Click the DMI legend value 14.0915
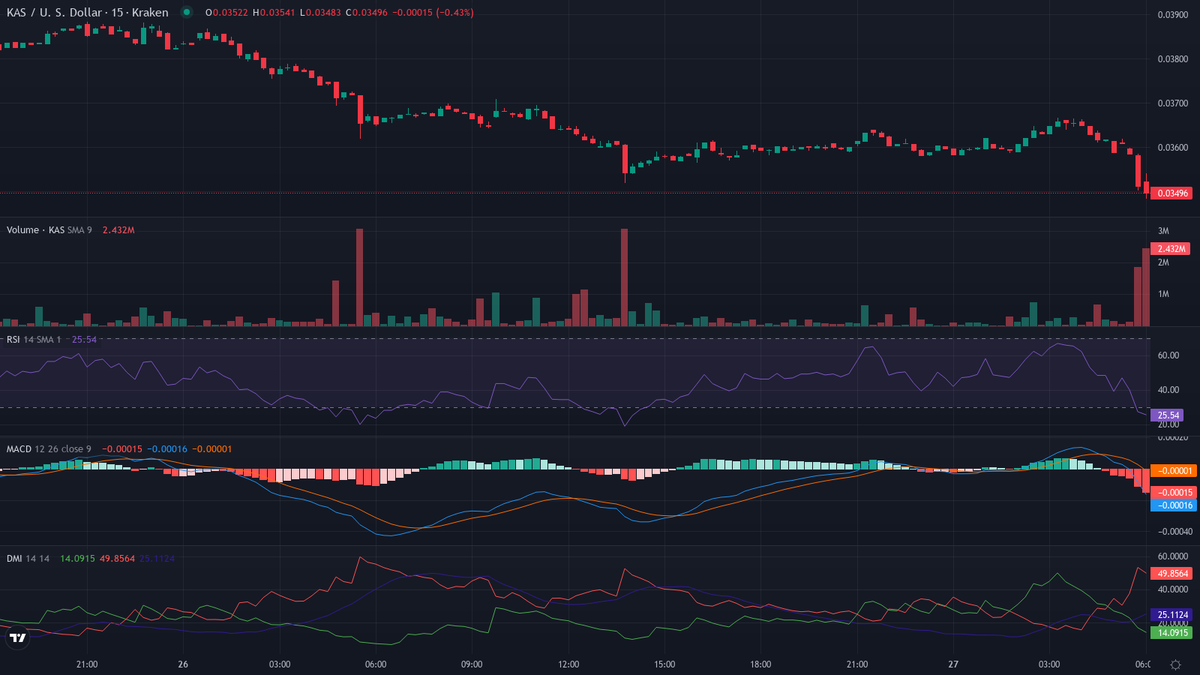 pyautogui.click(x=77, y=558)
